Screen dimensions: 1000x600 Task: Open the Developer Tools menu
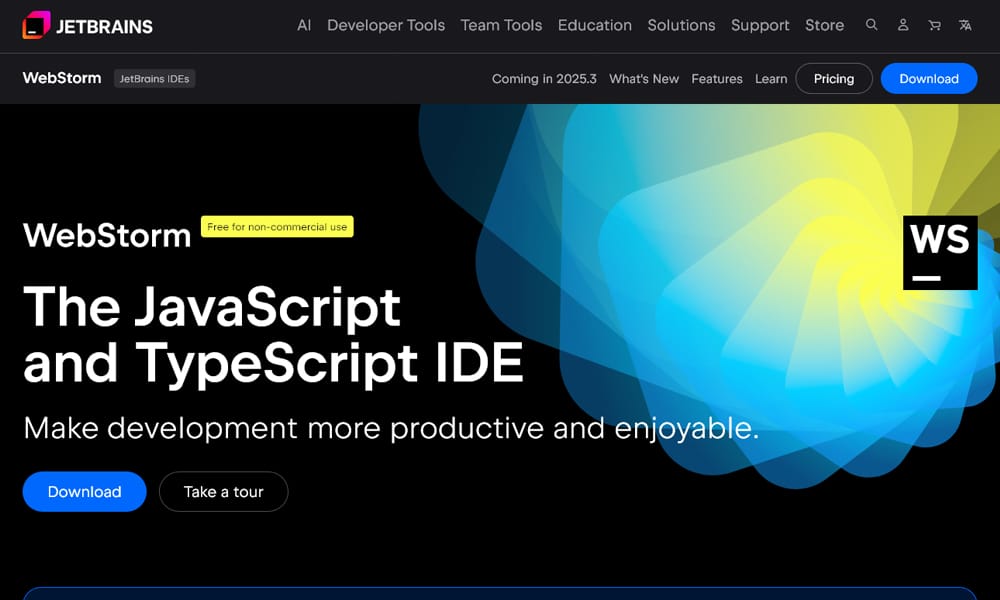(386, 25)
